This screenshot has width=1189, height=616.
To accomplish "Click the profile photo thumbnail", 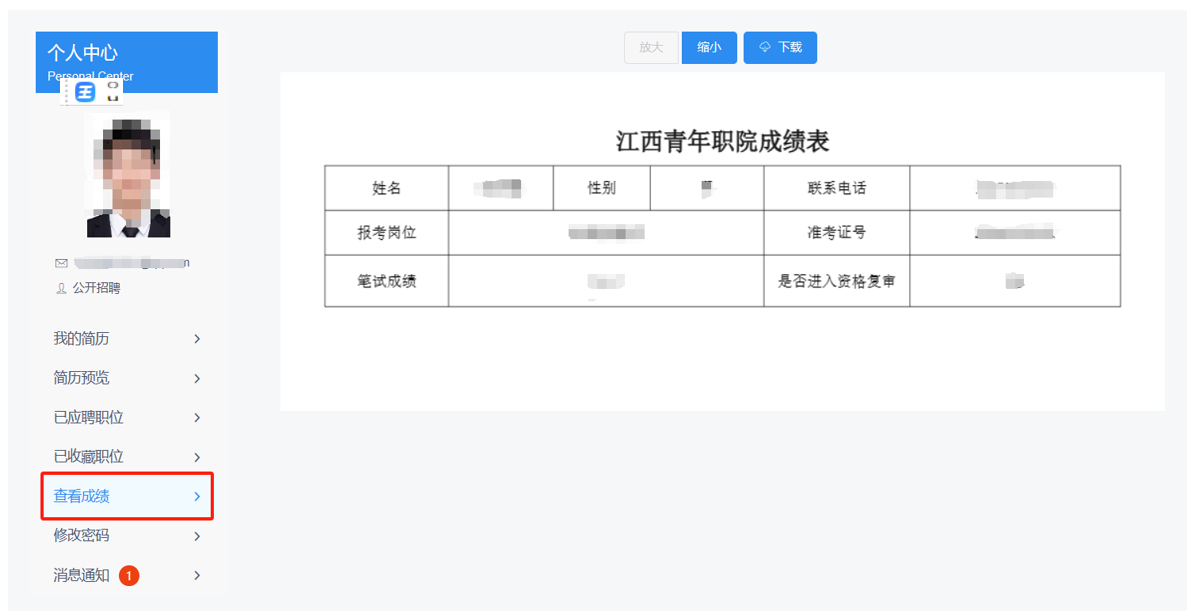I will click(x=127, y=177).
